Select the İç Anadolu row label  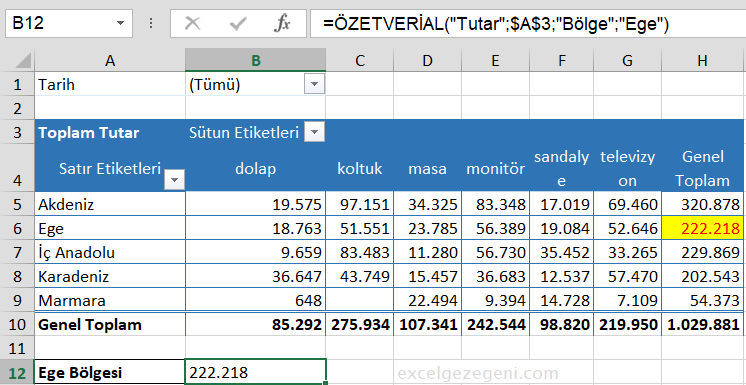tap(110, 252)
